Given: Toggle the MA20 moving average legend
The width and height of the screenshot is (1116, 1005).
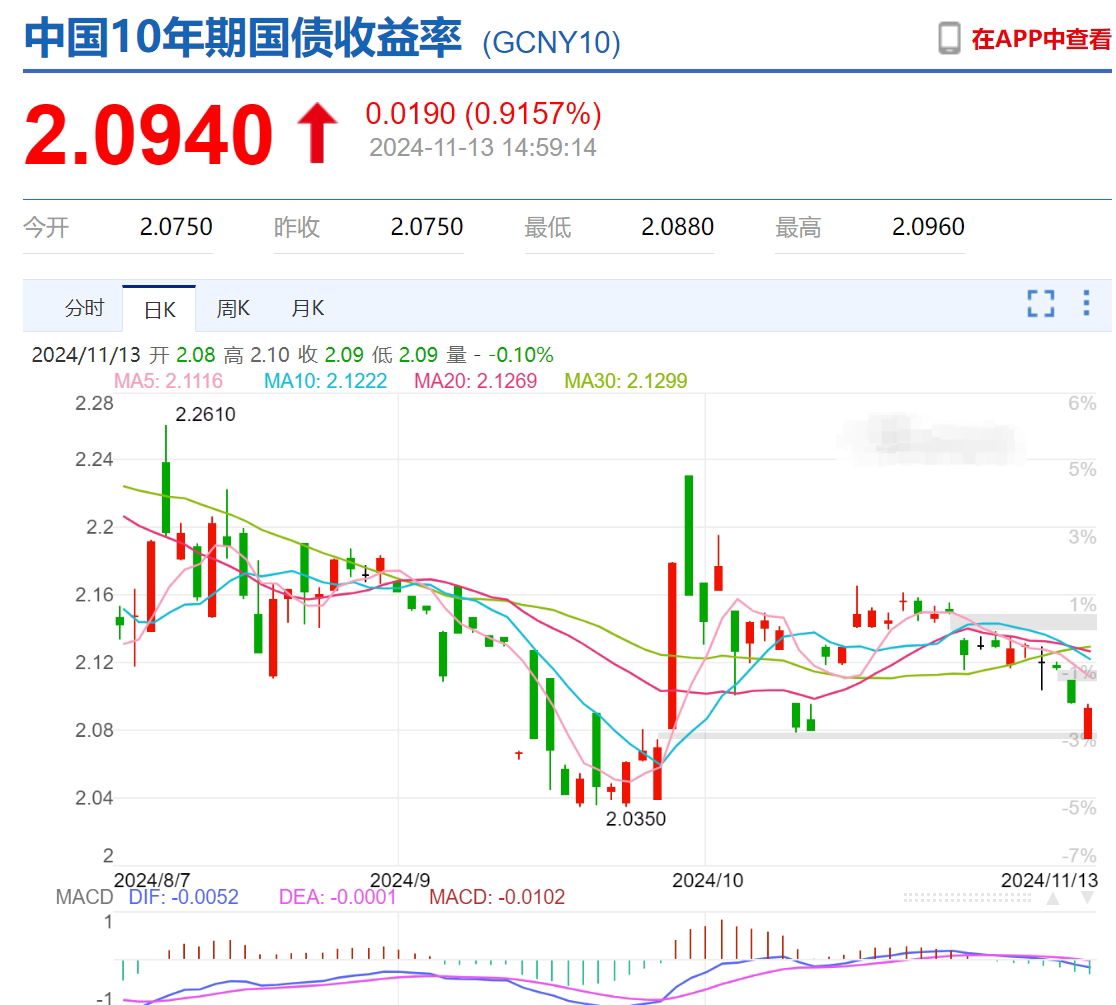Looking at the screenshot, I should tap(475, 381).
